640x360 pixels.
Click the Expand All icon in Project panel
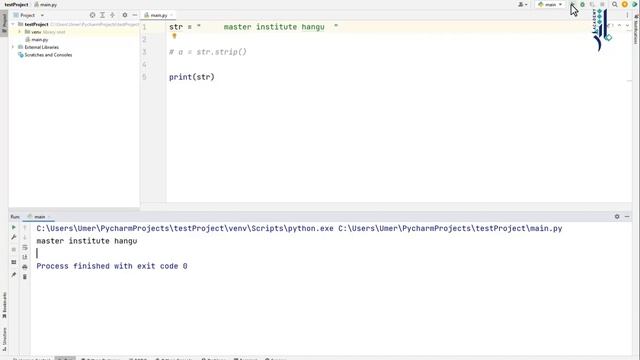[102, 15]
